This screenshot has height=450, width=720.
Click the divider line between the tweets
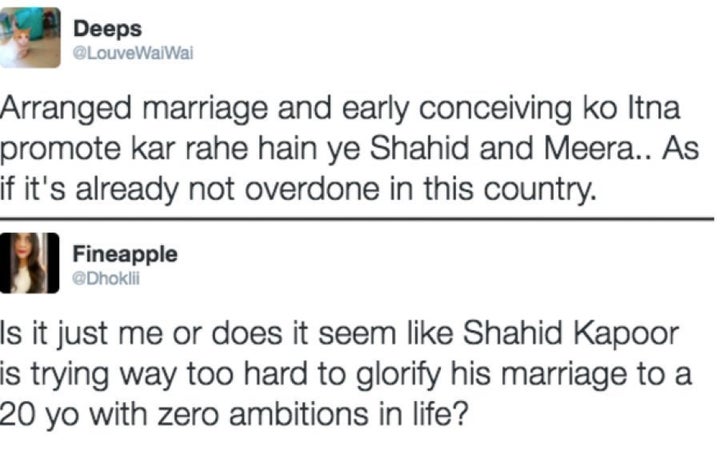pyautogui.click(x=357, y=219)
